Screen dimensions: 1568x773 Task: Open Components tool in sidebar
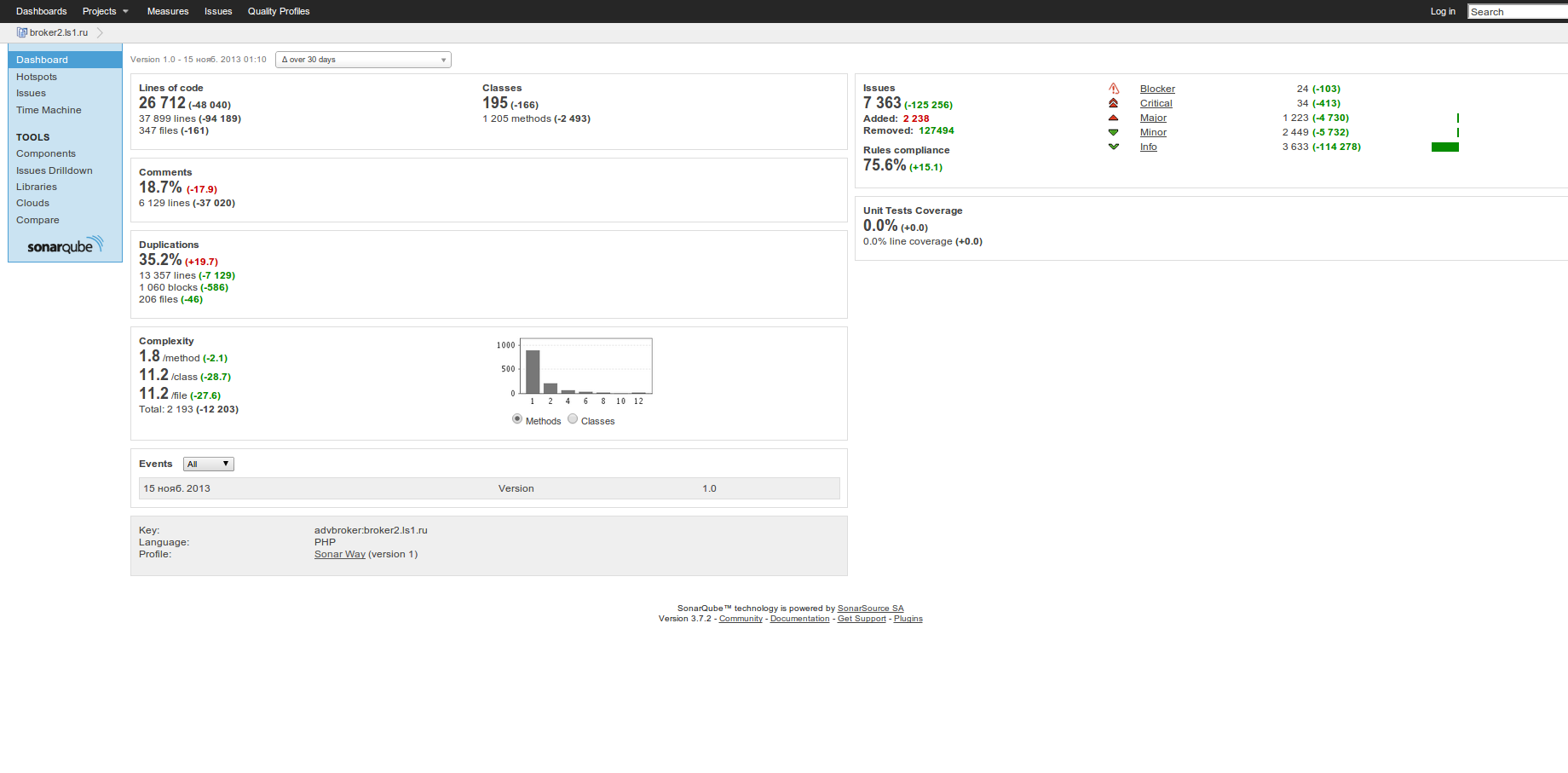click(x=46, y=153)
